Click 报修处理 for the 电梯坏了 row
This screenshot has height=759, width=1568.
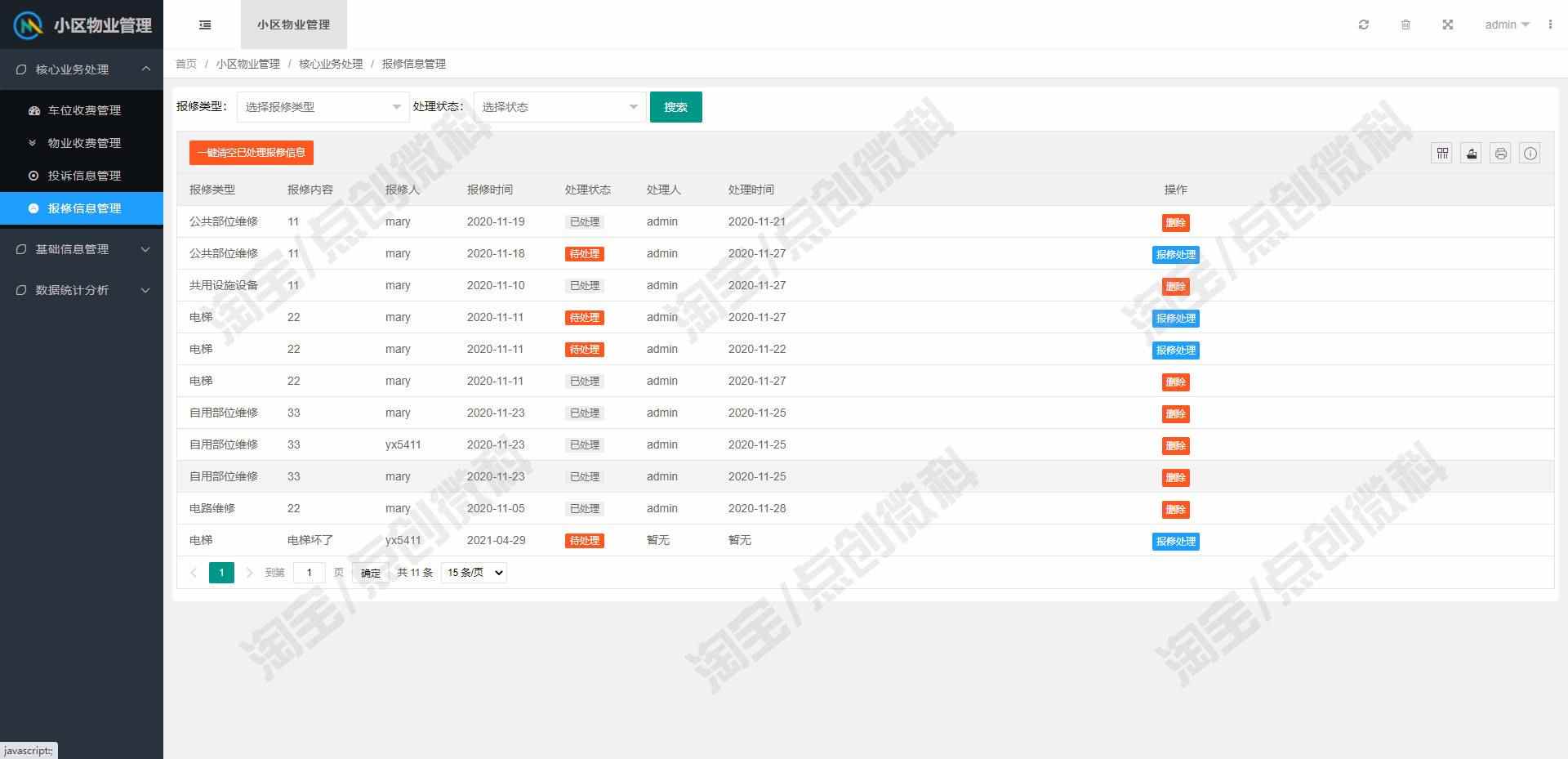coord(1175,541)
